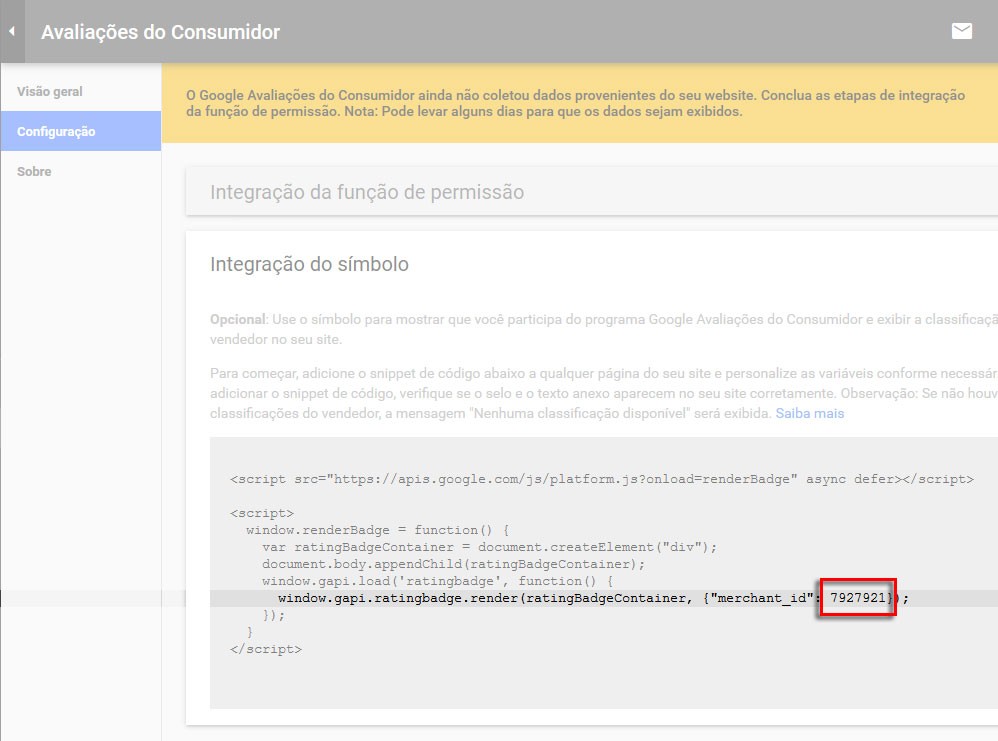Click the Para começar instruction paragraph

click(x=604, y=393)
